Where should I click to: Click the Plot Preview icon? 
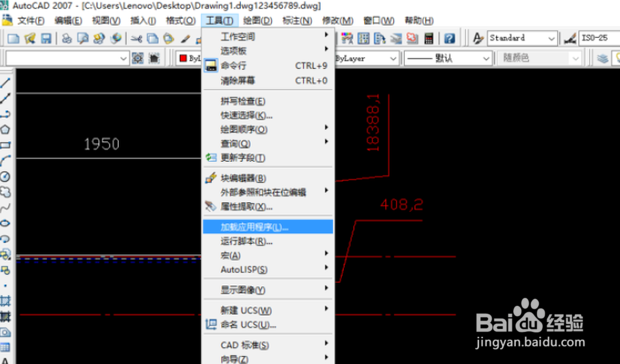pos(83,38)
